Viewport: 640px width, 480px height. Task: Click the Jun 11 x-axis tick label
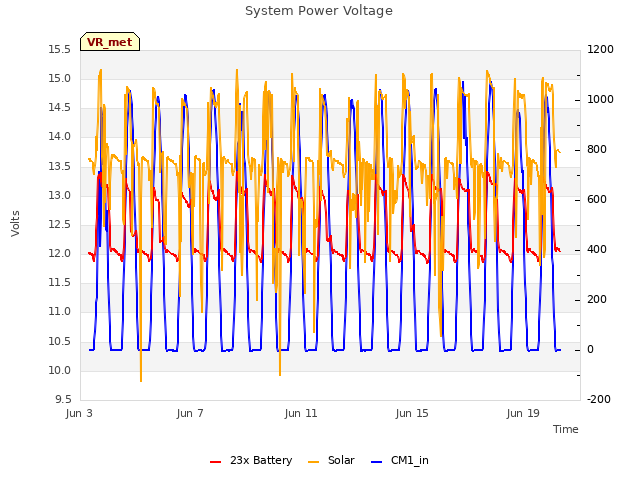301,413
